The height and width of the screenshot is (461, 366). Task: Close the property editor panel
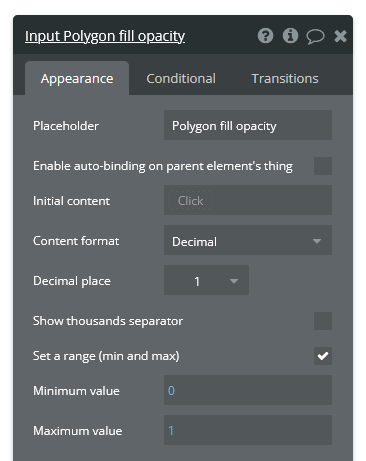pyautogui.click(x=340, y=36)
